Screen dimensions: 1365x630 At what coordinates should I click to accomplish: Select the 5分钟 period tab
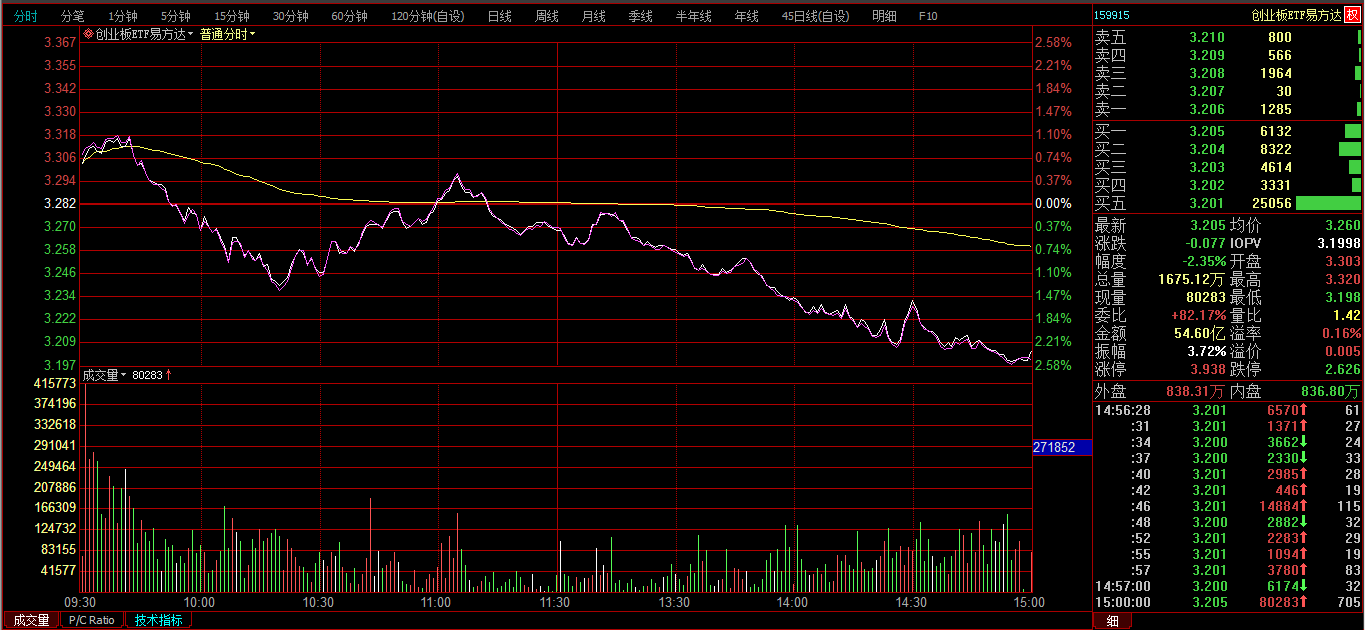point(176,16)
